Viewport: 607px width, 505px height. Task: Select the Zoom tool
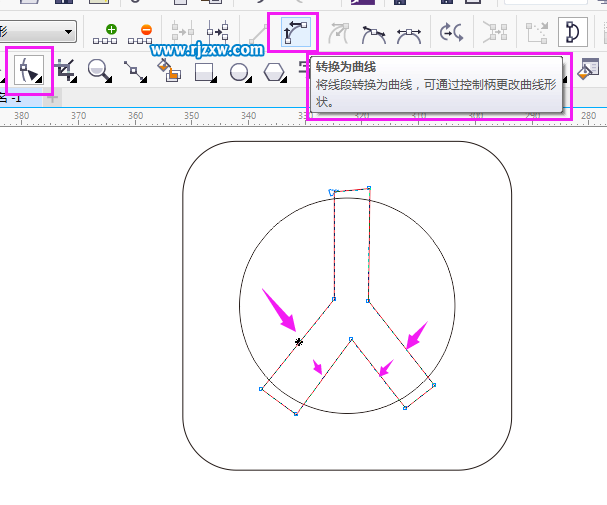pos(100,71)
